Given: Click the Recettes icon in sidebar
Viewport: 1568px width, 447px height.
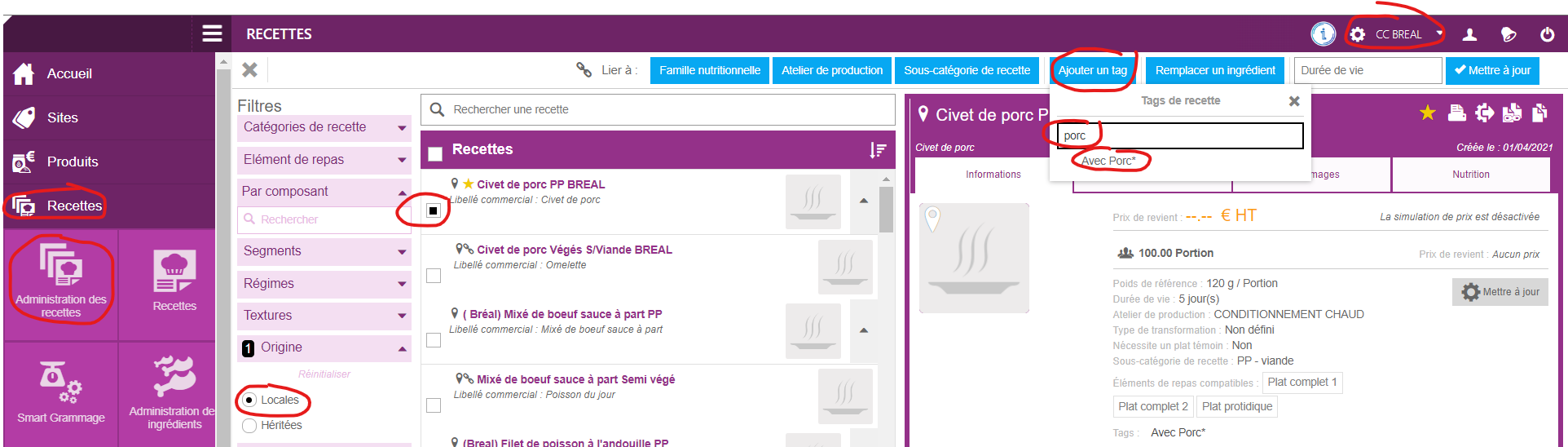Looking at the screenshot, I should point(24,206).
